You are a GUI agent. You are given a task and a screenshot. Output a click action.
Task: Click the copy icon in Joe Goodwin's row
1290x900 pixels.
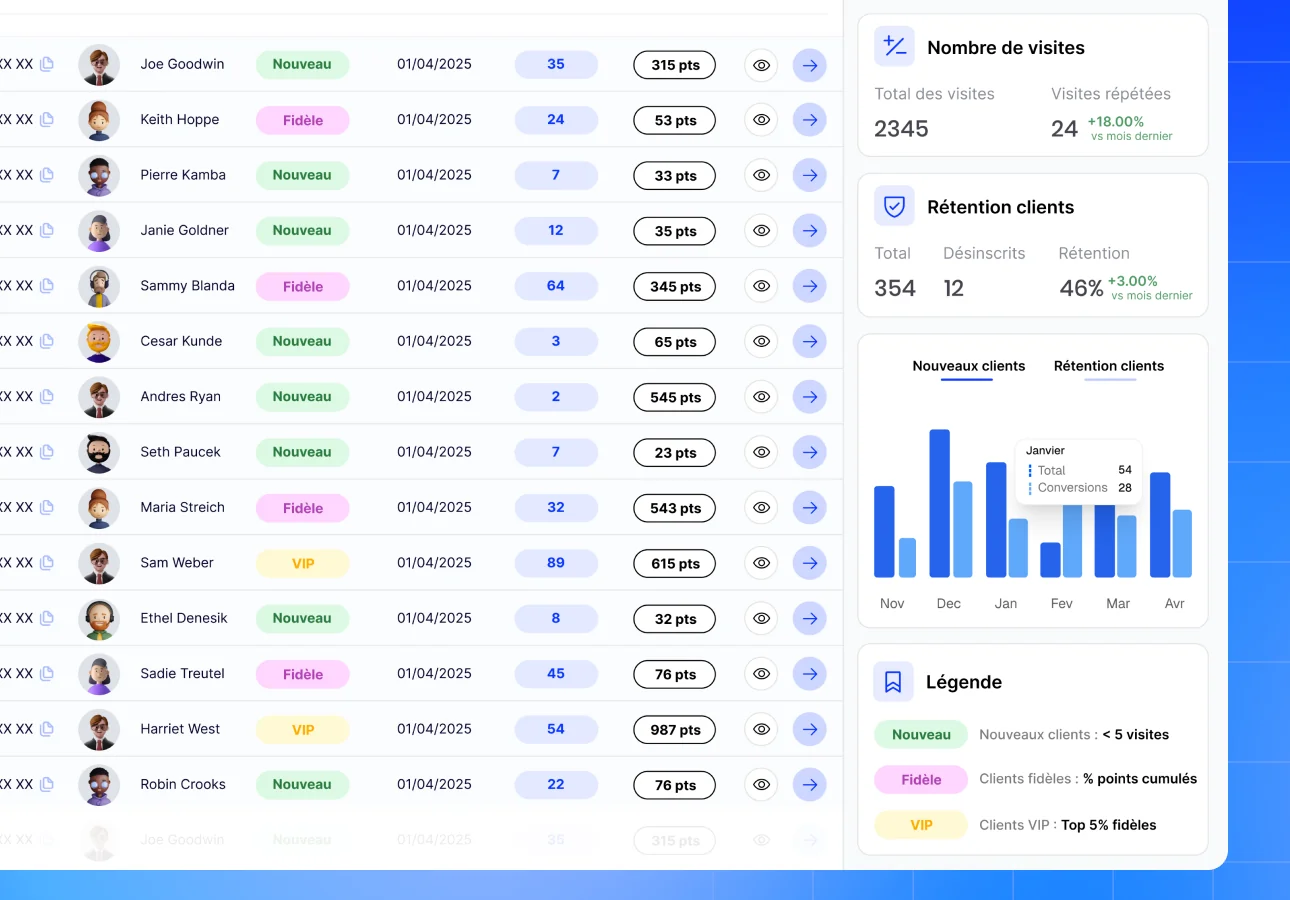pyautogui.click(x=46, y=64)
